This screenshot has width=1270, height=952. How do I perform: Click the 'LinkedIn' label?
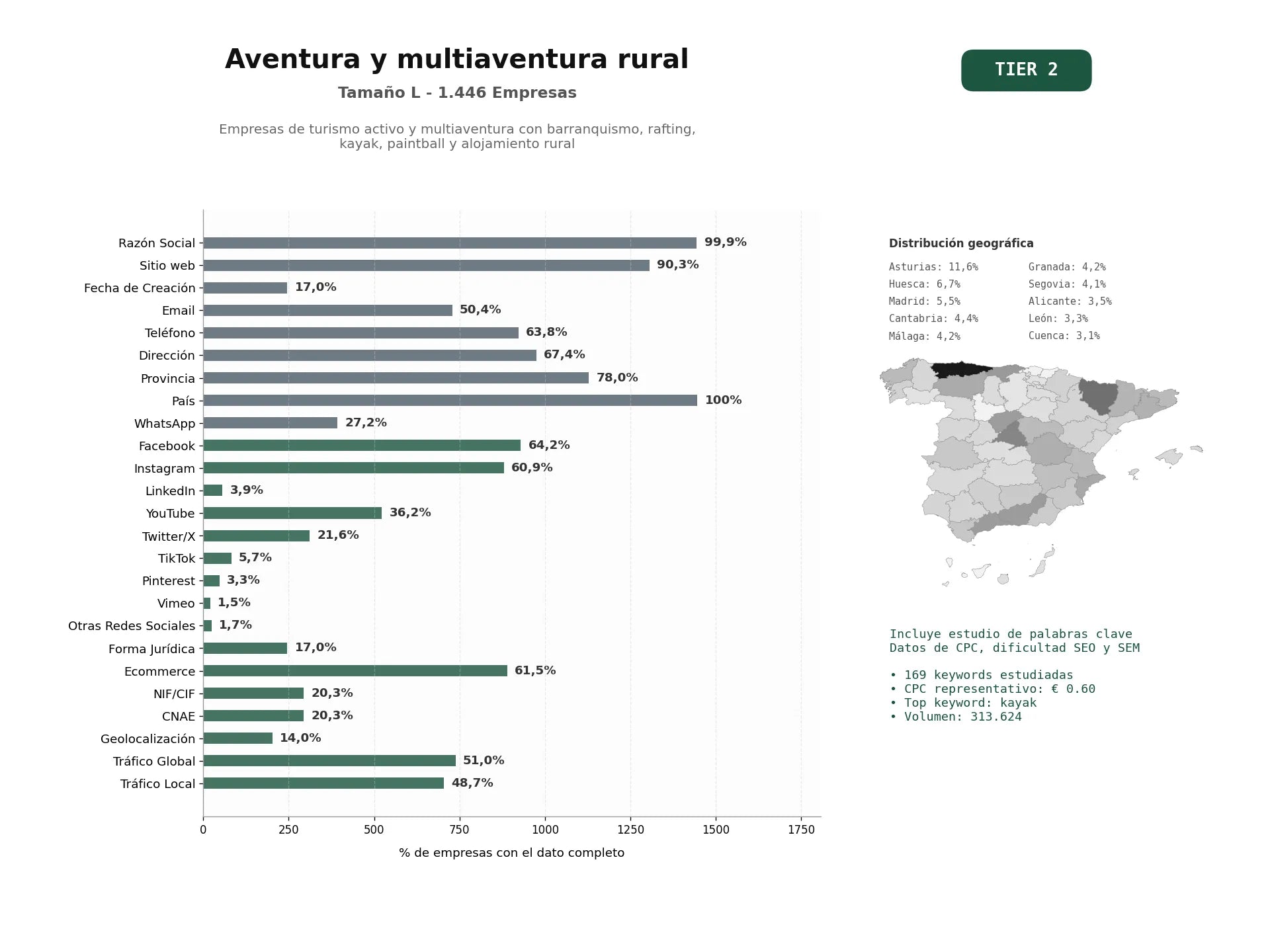170,491
